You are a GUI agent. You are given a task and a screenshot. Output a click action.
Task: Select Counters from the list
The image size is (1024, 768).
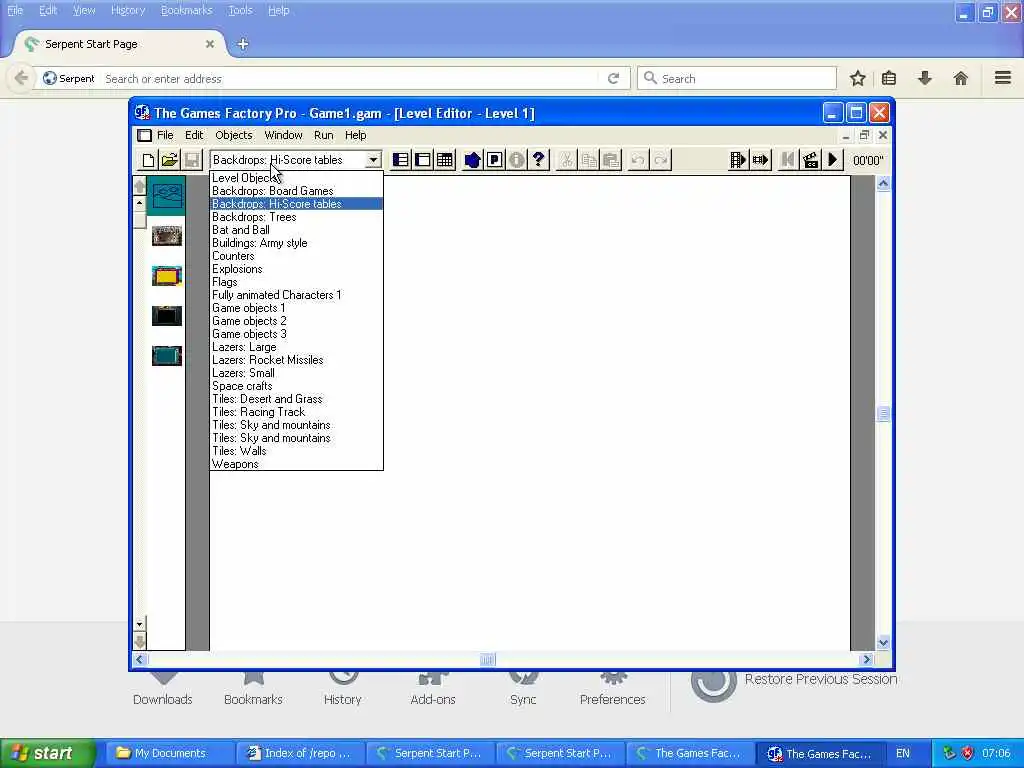click(296, 256)
